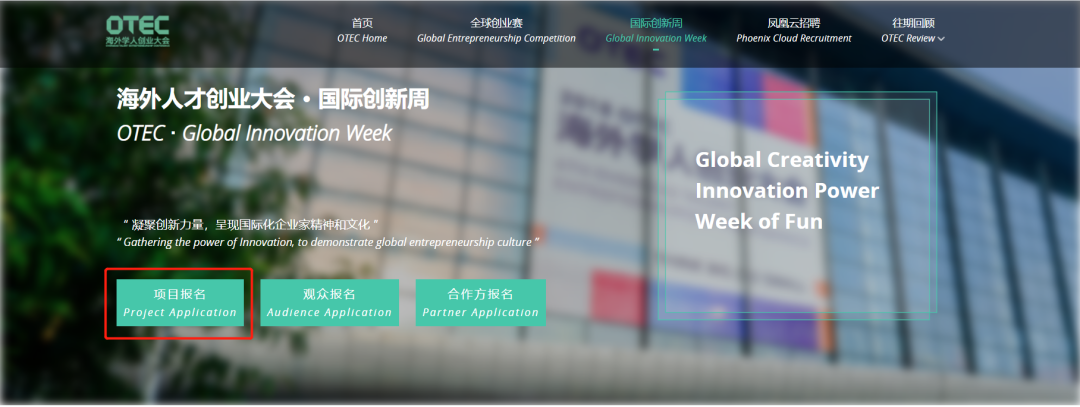Image resolution: width=1080 pixels, height=407 pixels.
Task: Click the Chinese title 海外人才创业大会·国际创新周
Action: pyautogui.click(x=273, y=100)
